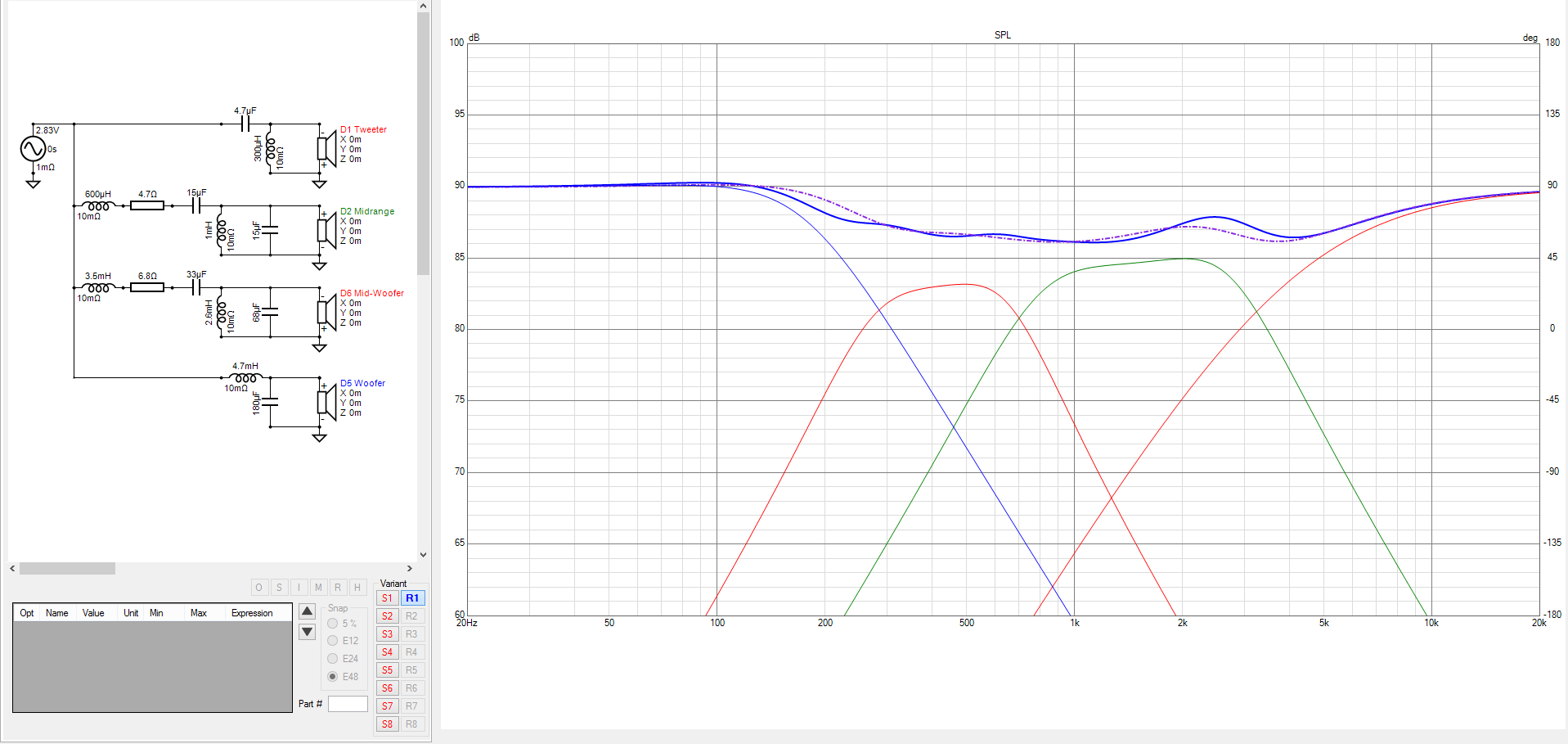Select the D2 Midrange driver symbol
This screenshot has height=744, width=1568.
click(326, 231)
